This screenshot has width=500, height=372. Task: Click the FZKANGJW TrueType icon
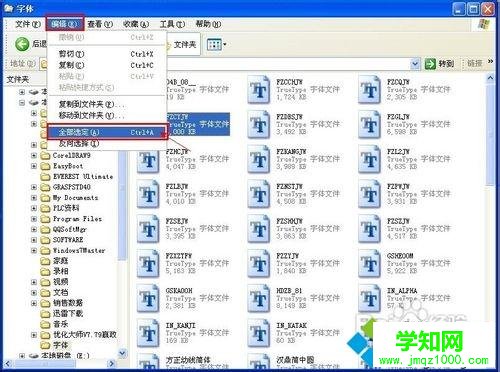pyautogui.click(x=259, y=159)
